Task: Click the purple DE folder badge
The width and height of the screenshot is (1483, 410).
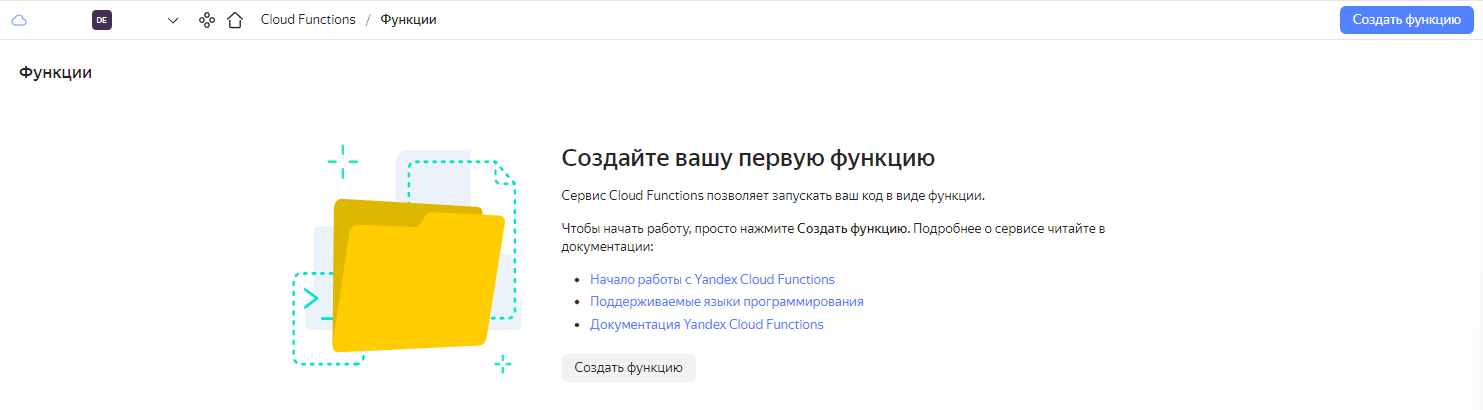Action: pos(101,20)
